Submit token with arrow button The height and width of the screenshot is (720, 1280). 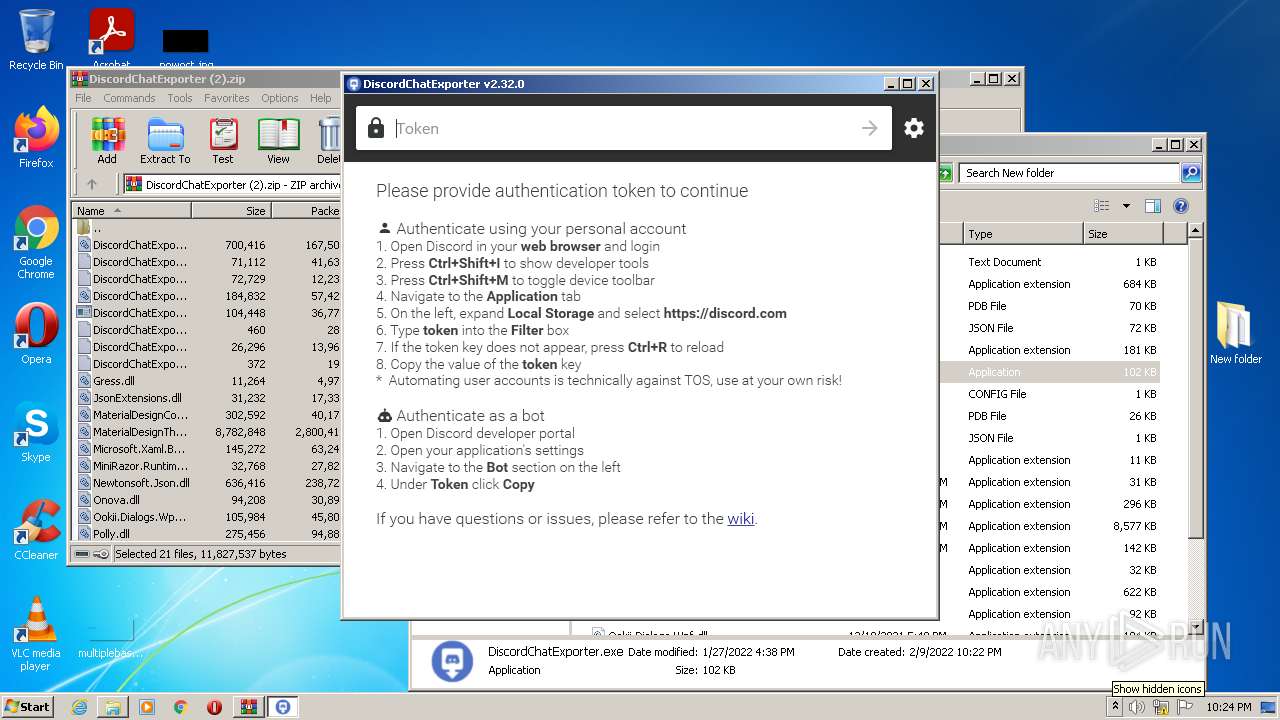coord(869,128)
